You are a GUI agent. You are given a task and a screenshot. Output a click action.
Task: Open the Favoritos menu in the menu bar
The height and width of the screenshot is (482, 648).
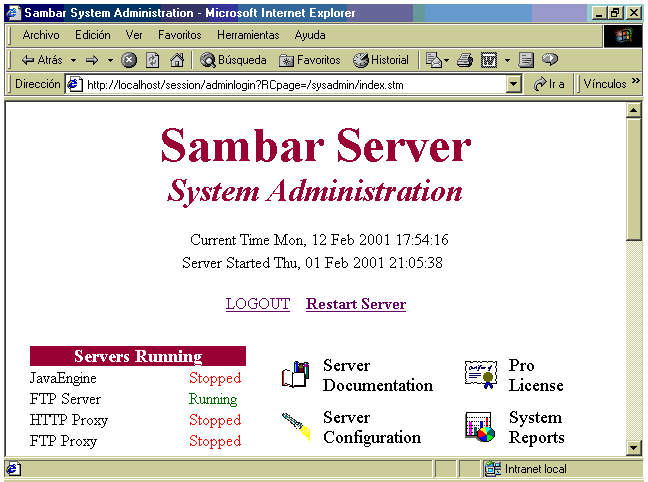tap(179, 35)
